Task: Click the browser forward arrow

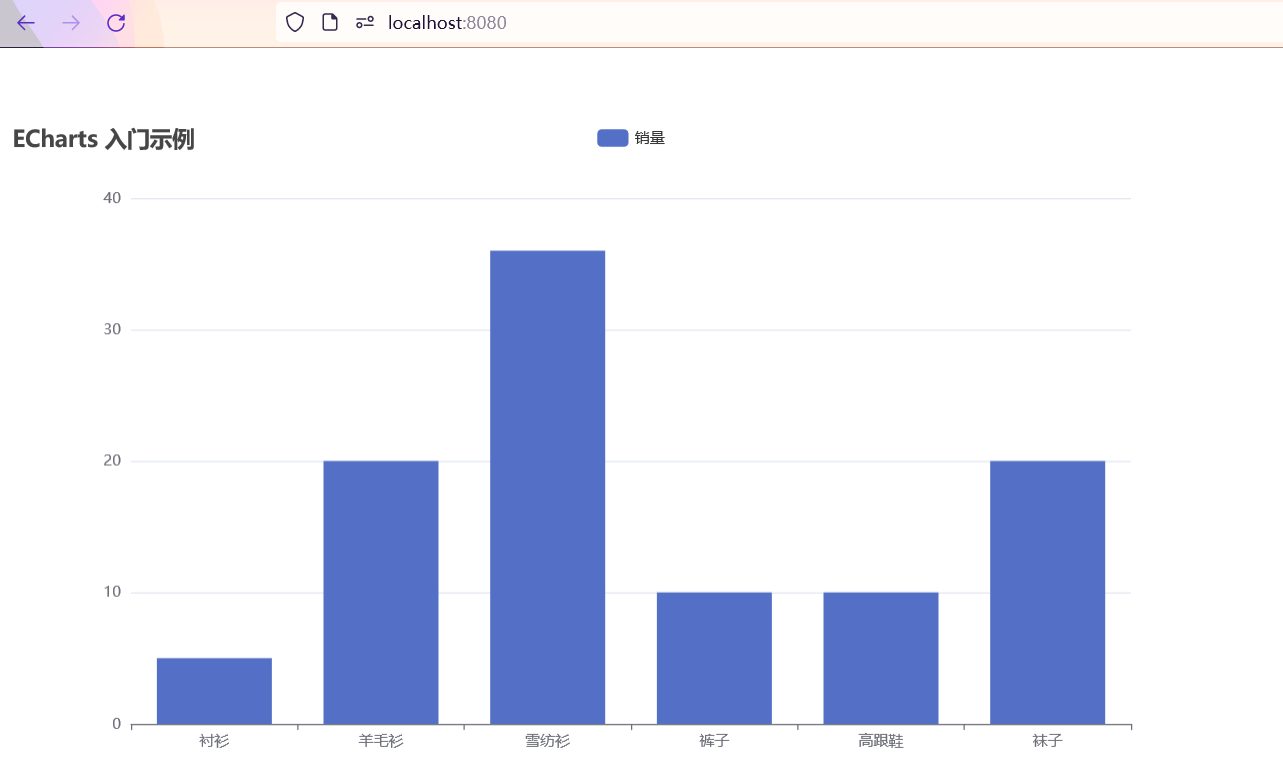Action: (x=71, y=23)
